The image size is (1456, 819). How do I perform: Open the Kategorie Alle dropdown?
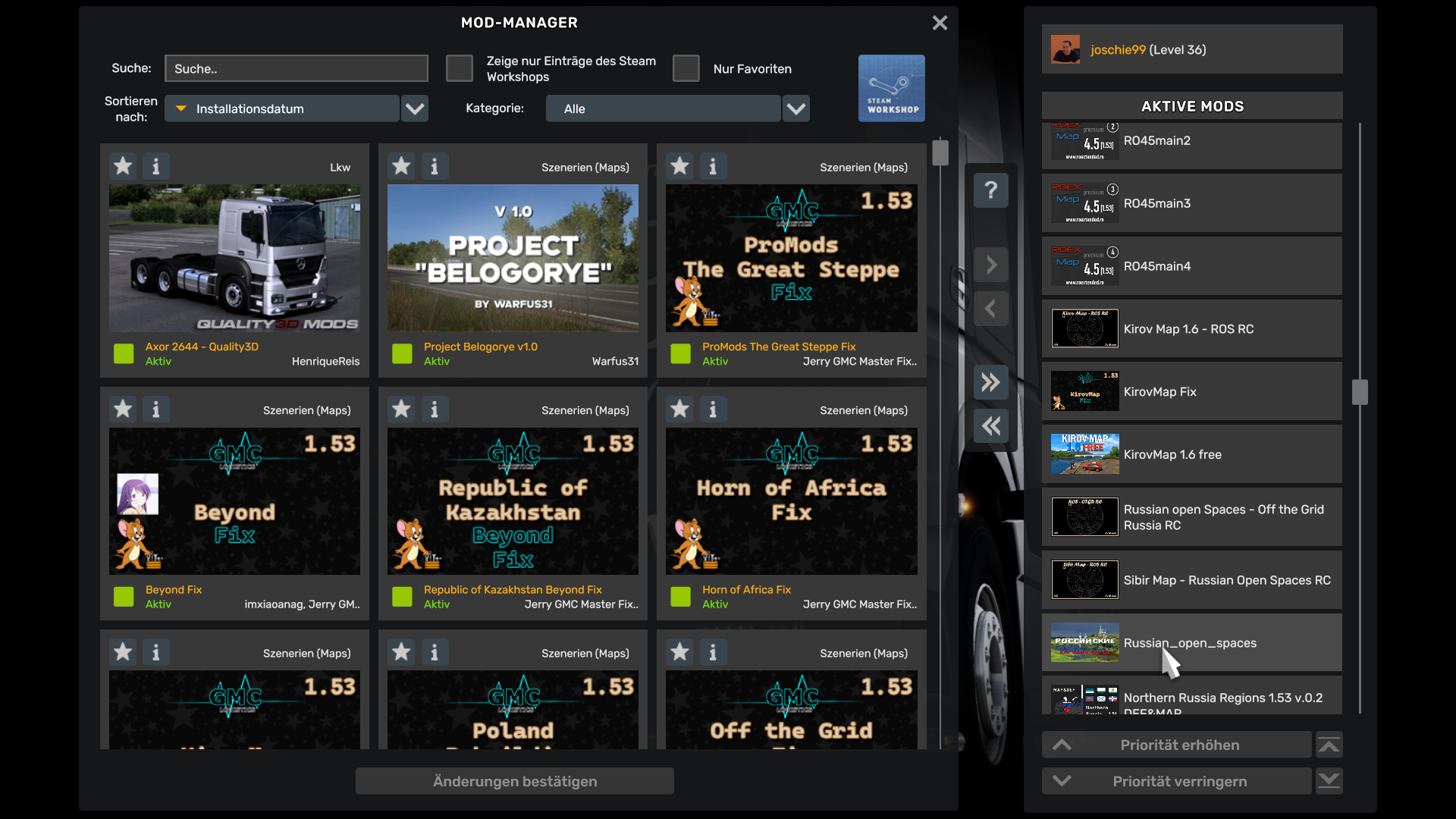pos(664,108)
